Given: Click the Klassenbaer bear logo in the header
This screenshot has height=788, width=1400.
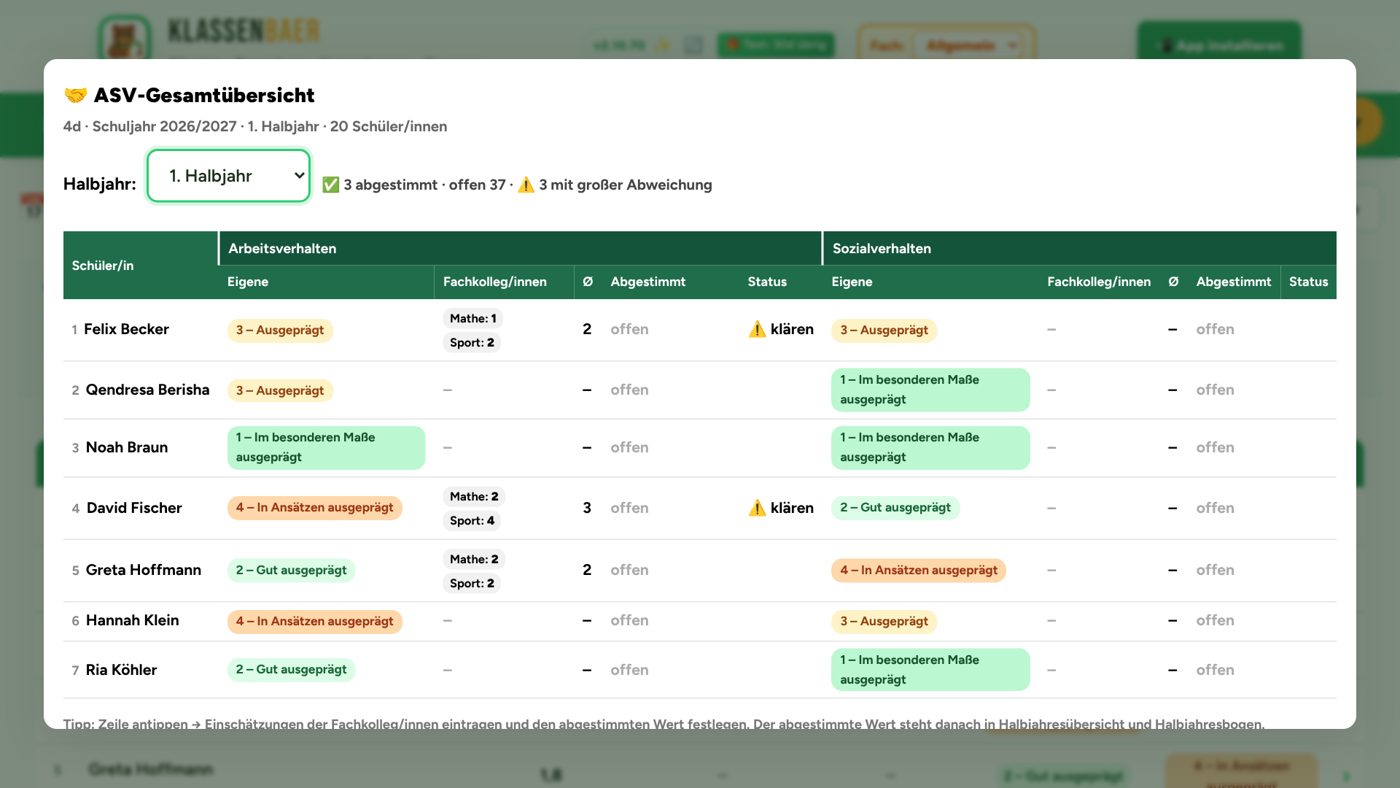Looking at the screenshot, I should tap(125, 42).
